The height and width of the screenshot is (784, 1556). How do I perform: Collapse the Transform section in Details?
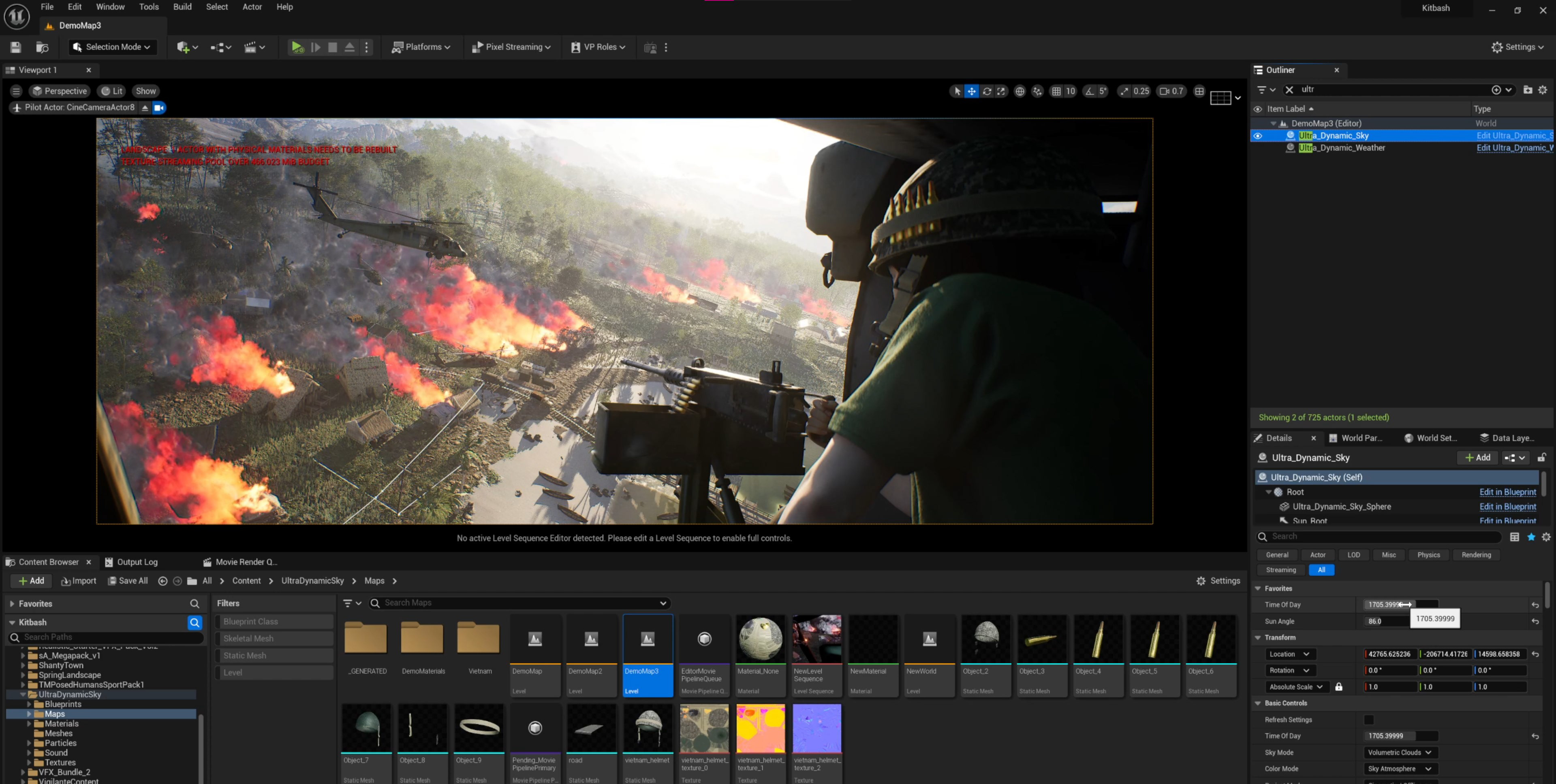pos(1258,637)
